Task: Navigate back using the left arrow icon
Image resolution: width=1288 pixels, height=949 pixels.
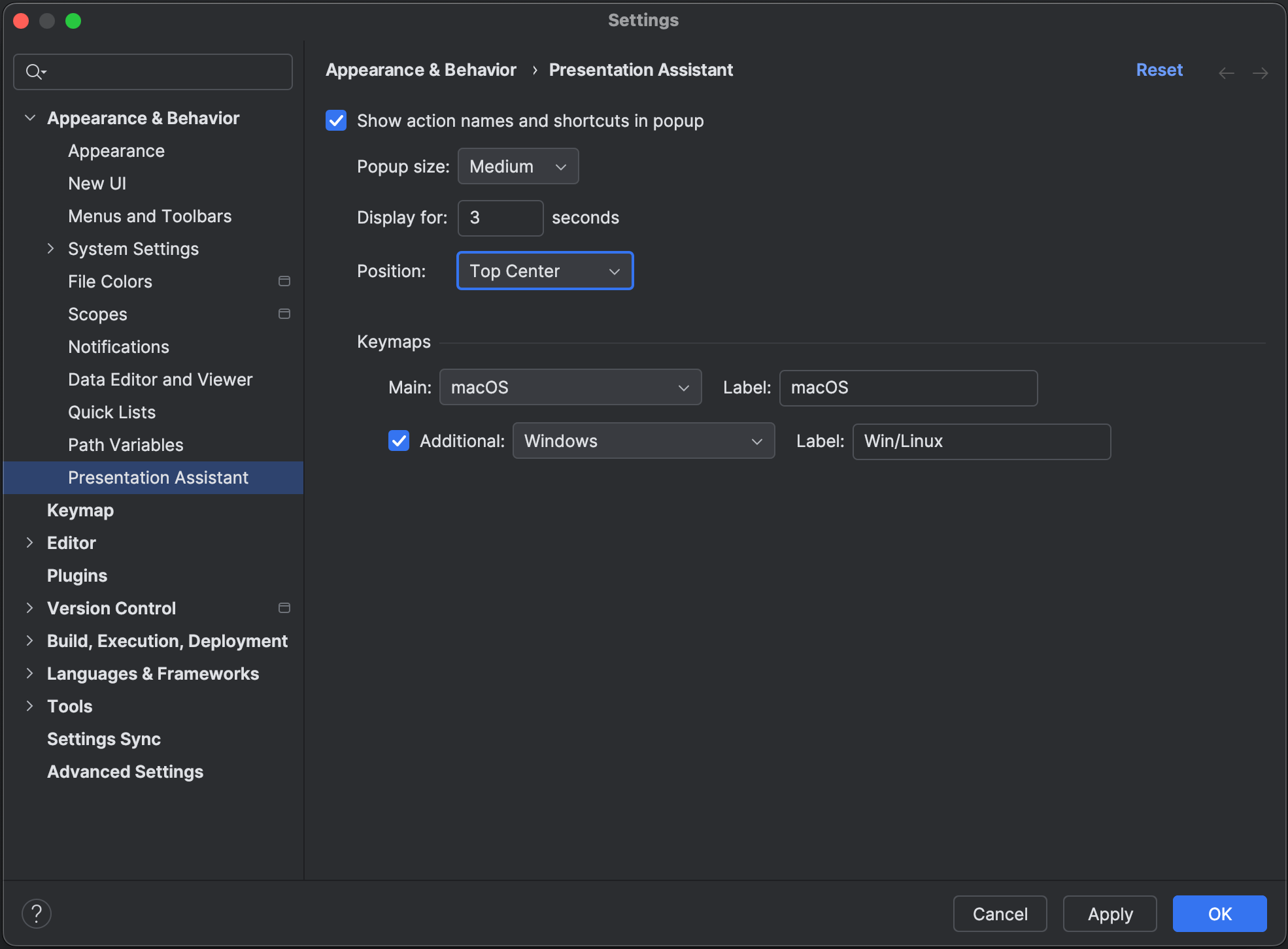Action: [x=1225, y=72]
